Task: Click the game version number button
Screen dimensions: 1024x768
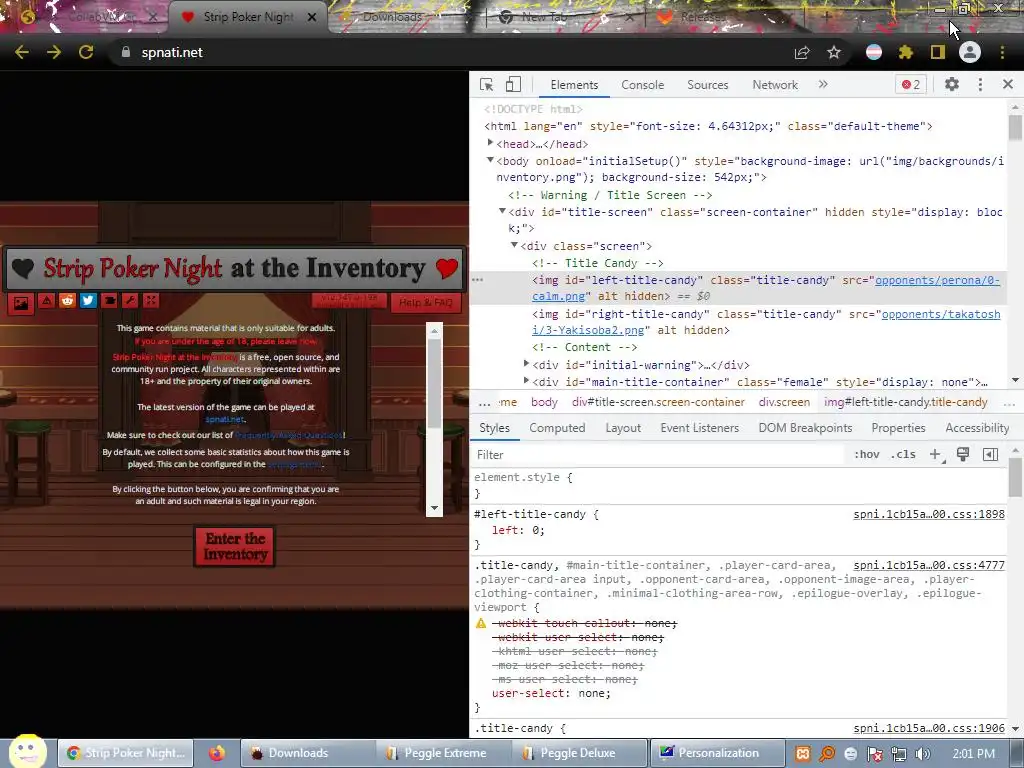Action: pyautogui.click(x=349, y=300)
